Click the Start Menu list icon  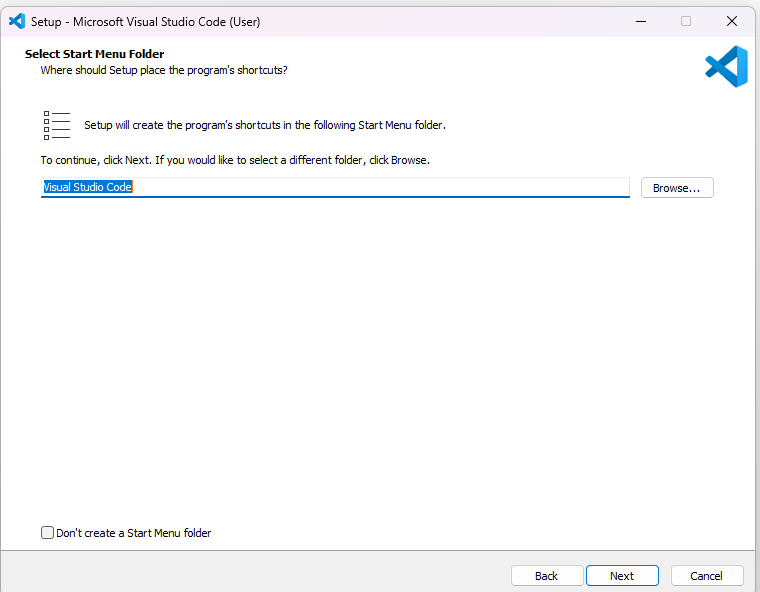pyautogui.click(x=57, y=125)
